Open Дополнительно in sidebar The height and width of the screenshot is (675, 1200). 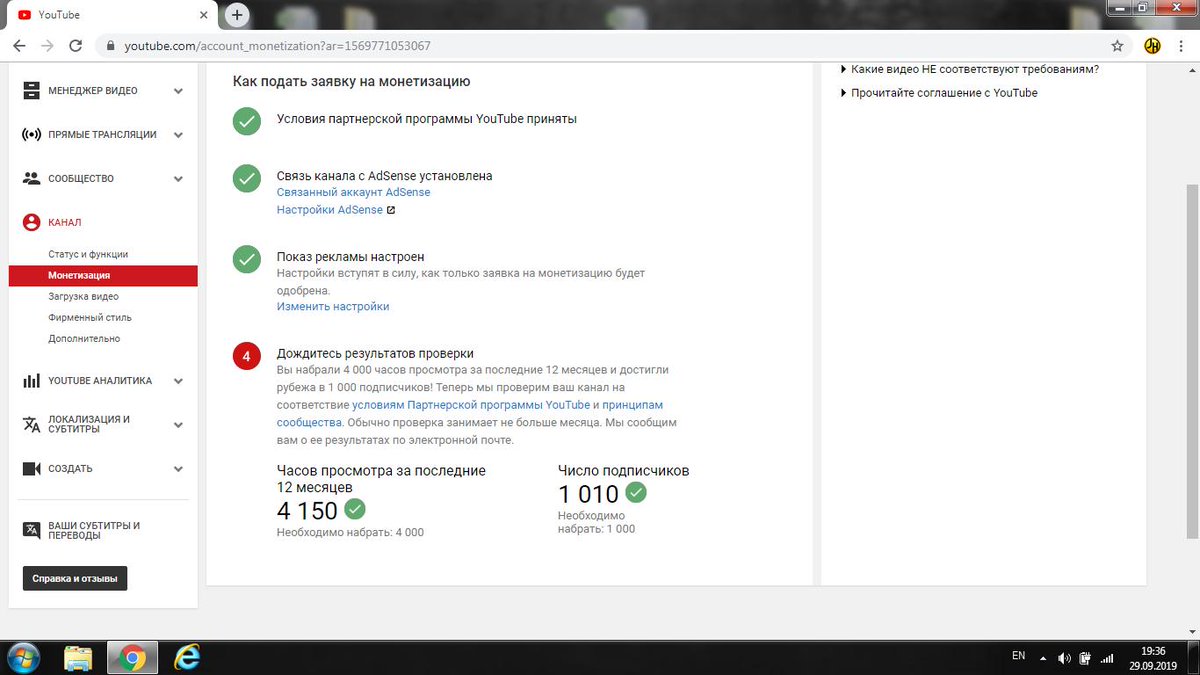click(84, 338)
